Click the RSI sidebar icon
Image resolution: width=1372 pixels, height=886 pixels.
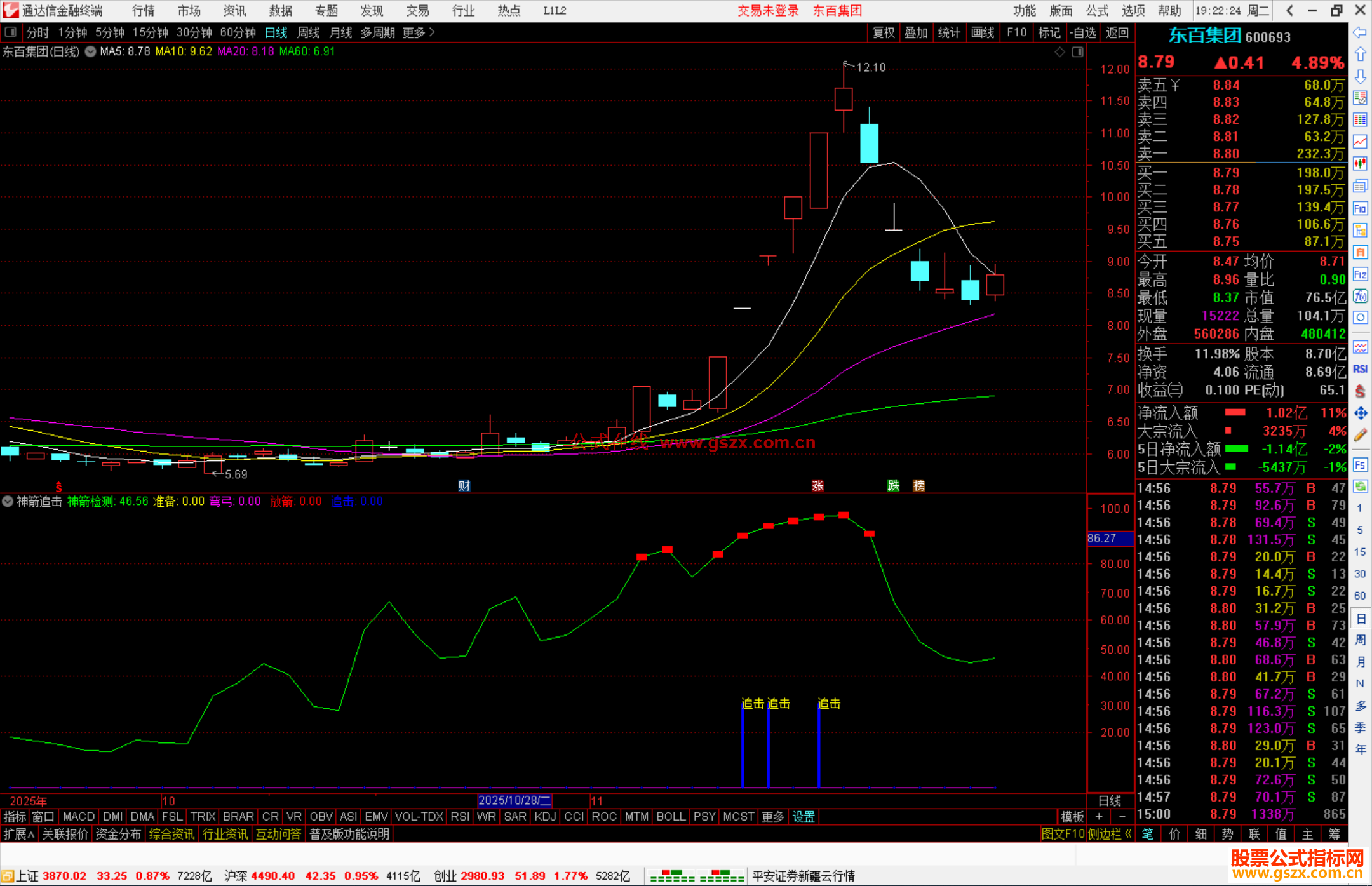[x=1360, y=369]
